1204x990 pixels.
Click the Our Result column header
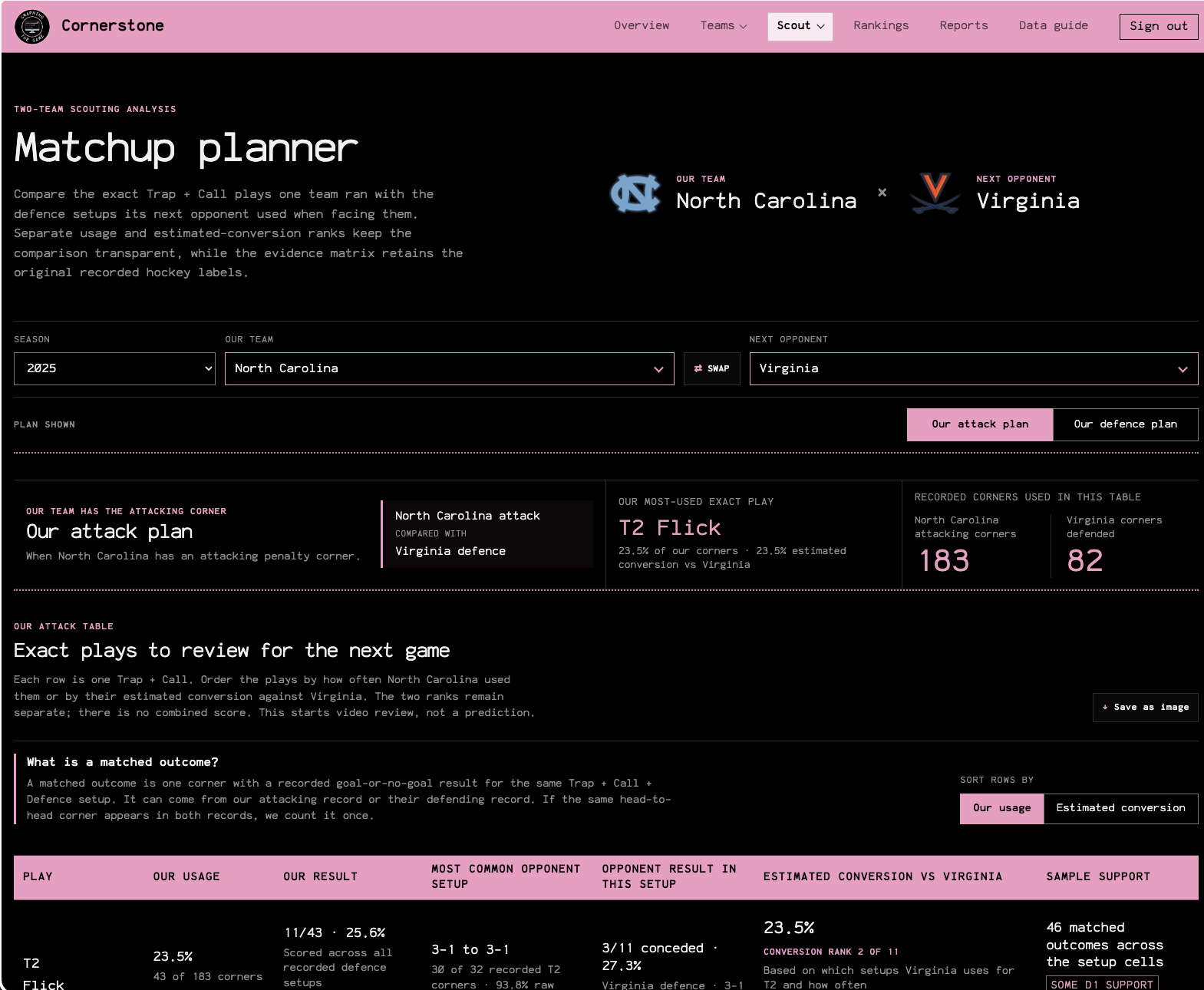(321, 877)
